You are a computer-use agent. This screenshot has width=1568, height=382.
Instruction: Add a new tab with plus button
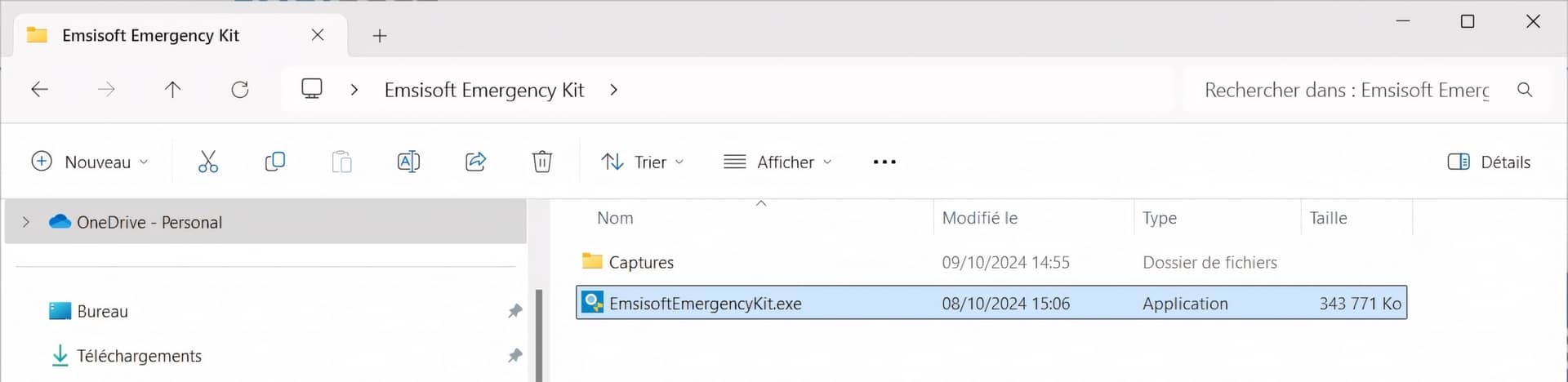click(380, 36)
